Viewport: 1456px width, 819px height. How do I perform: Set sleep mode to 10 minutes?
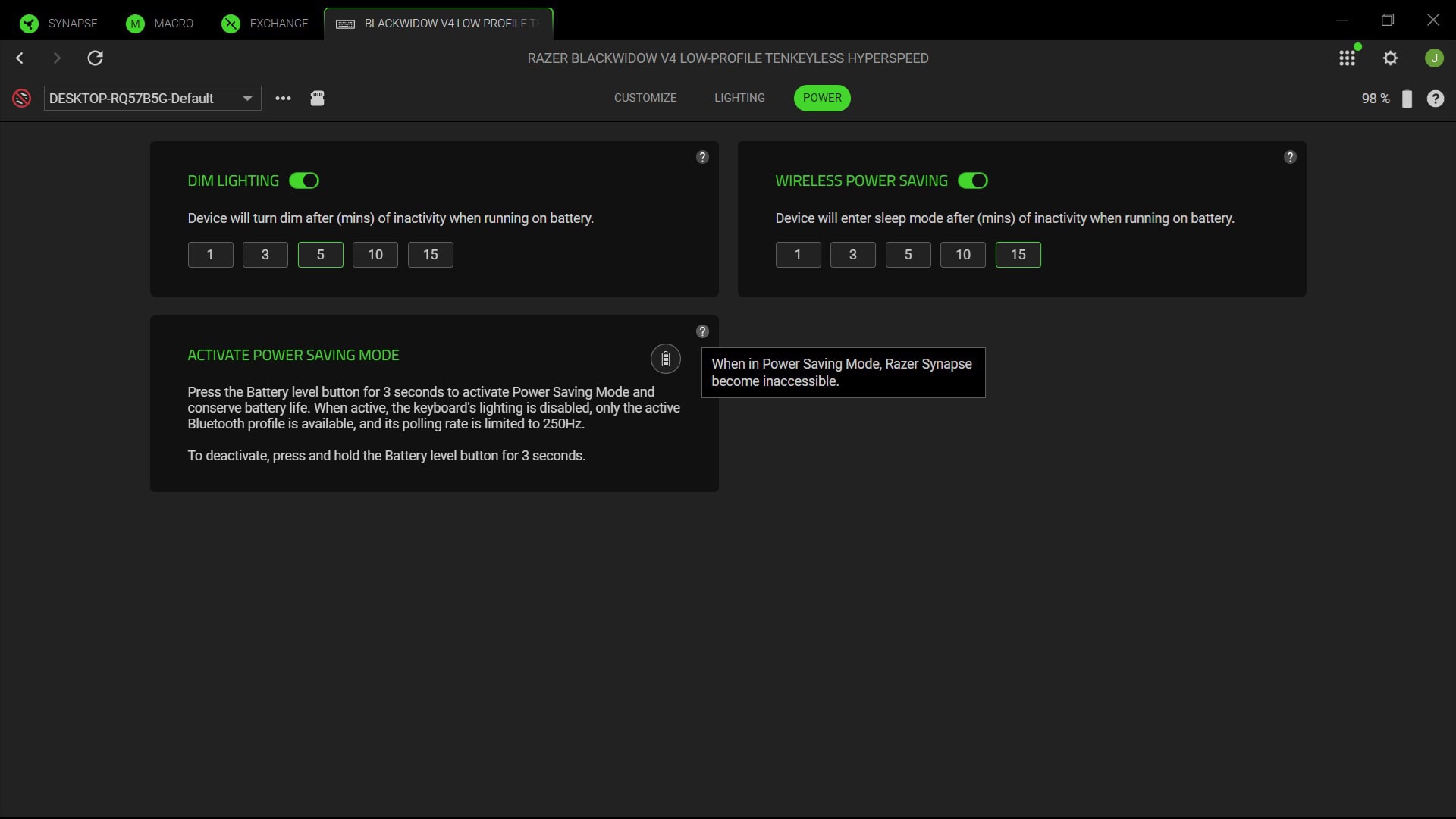tap(963, 255)
